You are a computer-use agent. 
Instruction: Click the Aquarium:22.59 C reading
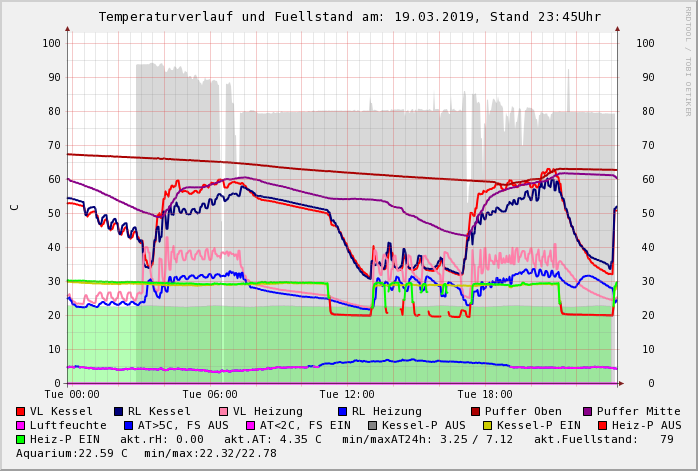click(x=72, y=454)
